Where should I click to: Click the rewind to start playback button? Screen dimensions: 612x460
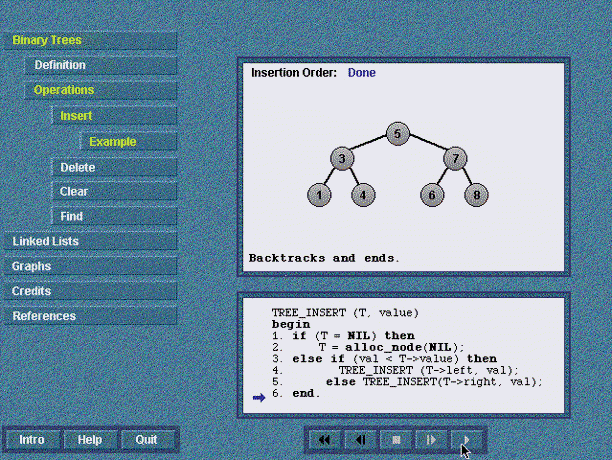(324, 440)
